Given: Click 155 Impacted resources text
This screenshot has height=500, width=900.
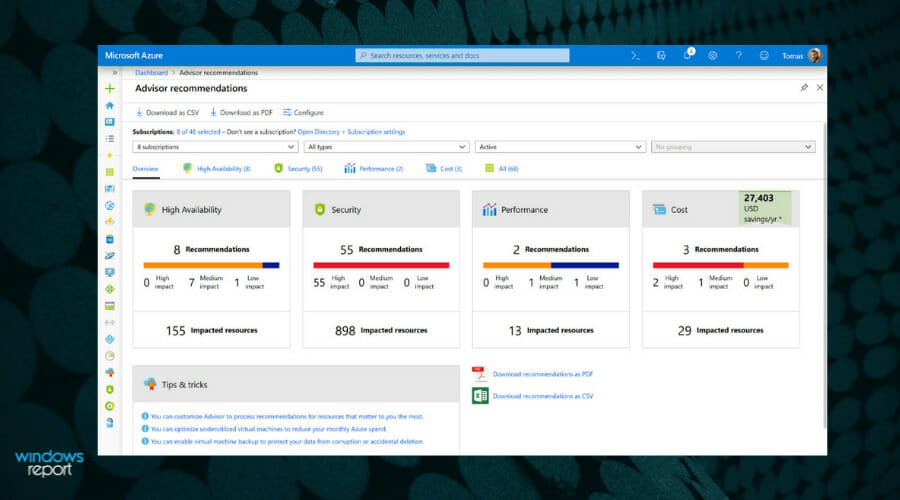Looking at the screenshot, I should pos(211,331).
